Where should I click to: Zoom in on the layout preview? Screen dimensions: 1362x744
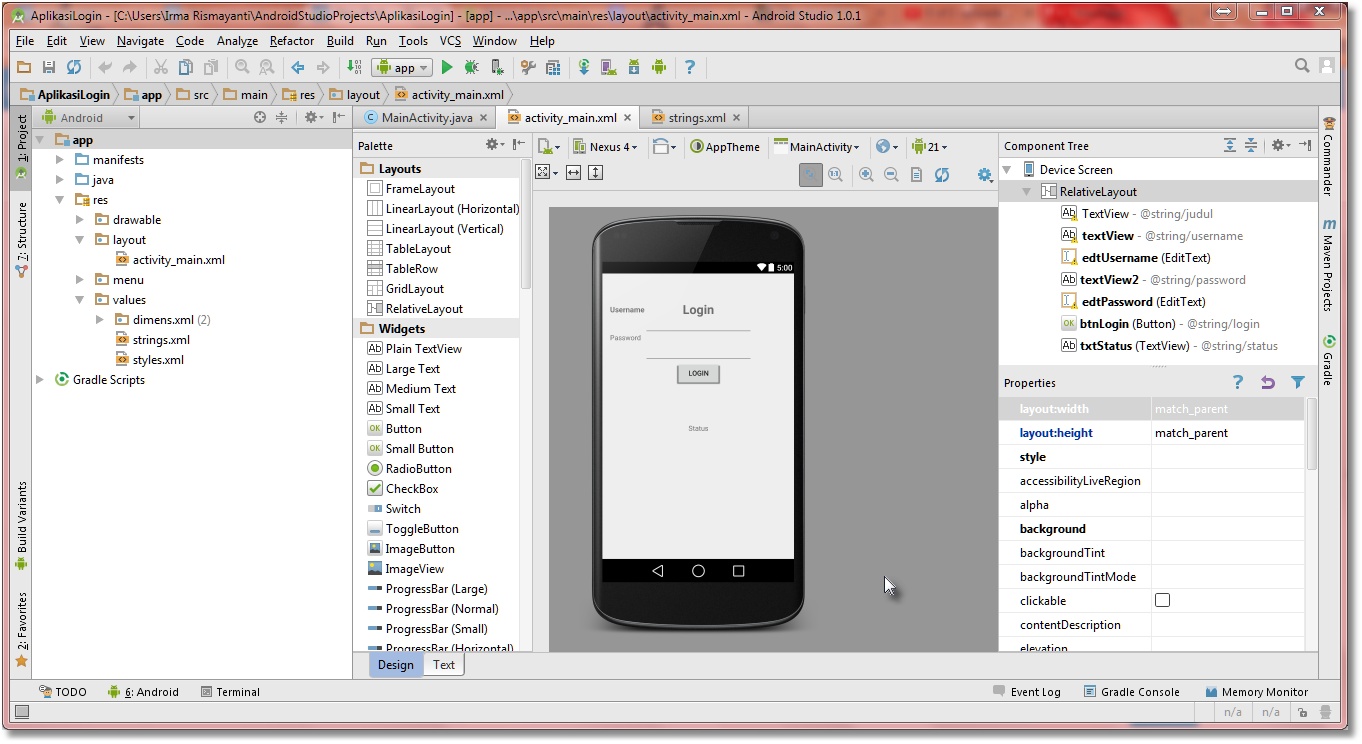[866, 174]
